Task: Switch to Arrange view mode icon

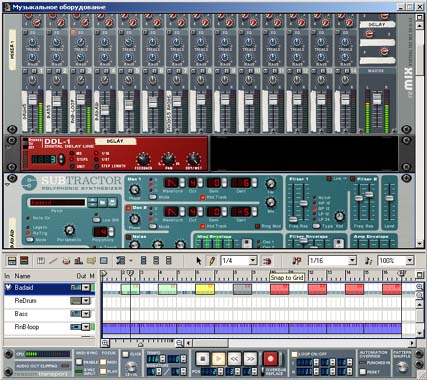Action: (x=12, y=260)
